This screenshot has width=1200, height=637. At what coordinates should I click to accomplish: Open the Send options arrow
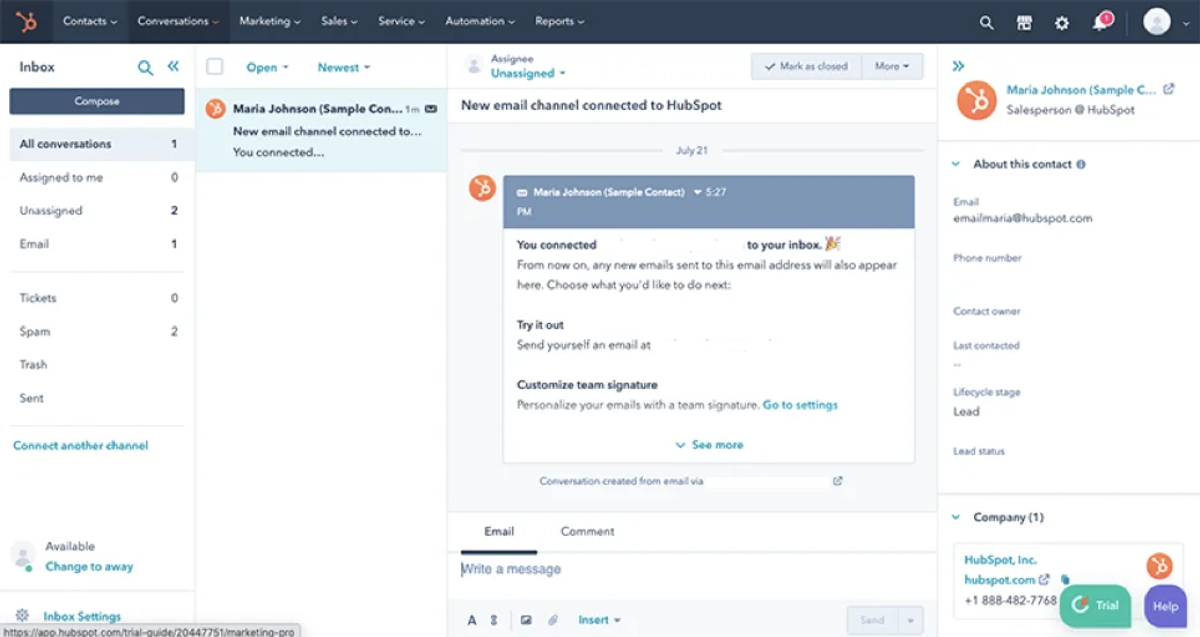click(910, 620)
